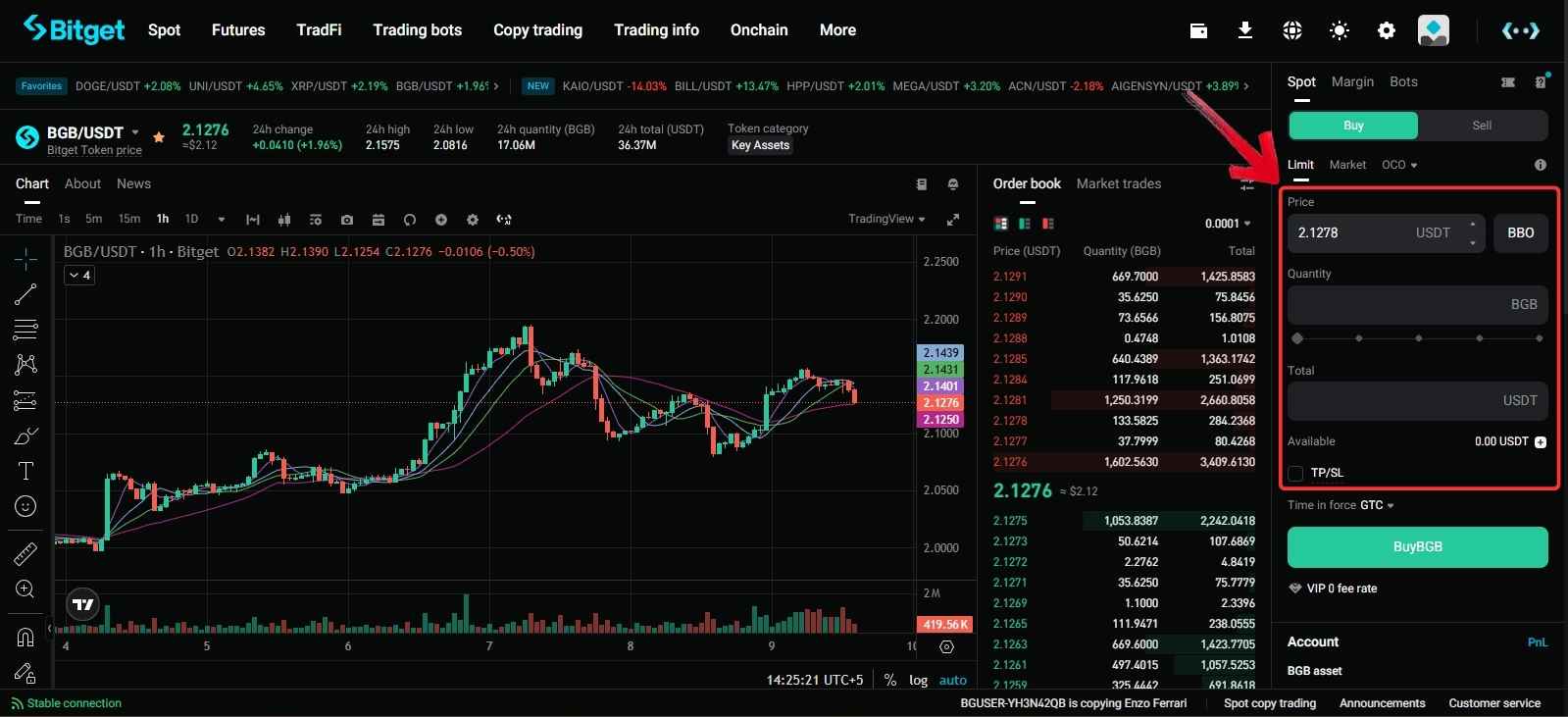Select the crosshair cursor tool

[x=25, y=258]
